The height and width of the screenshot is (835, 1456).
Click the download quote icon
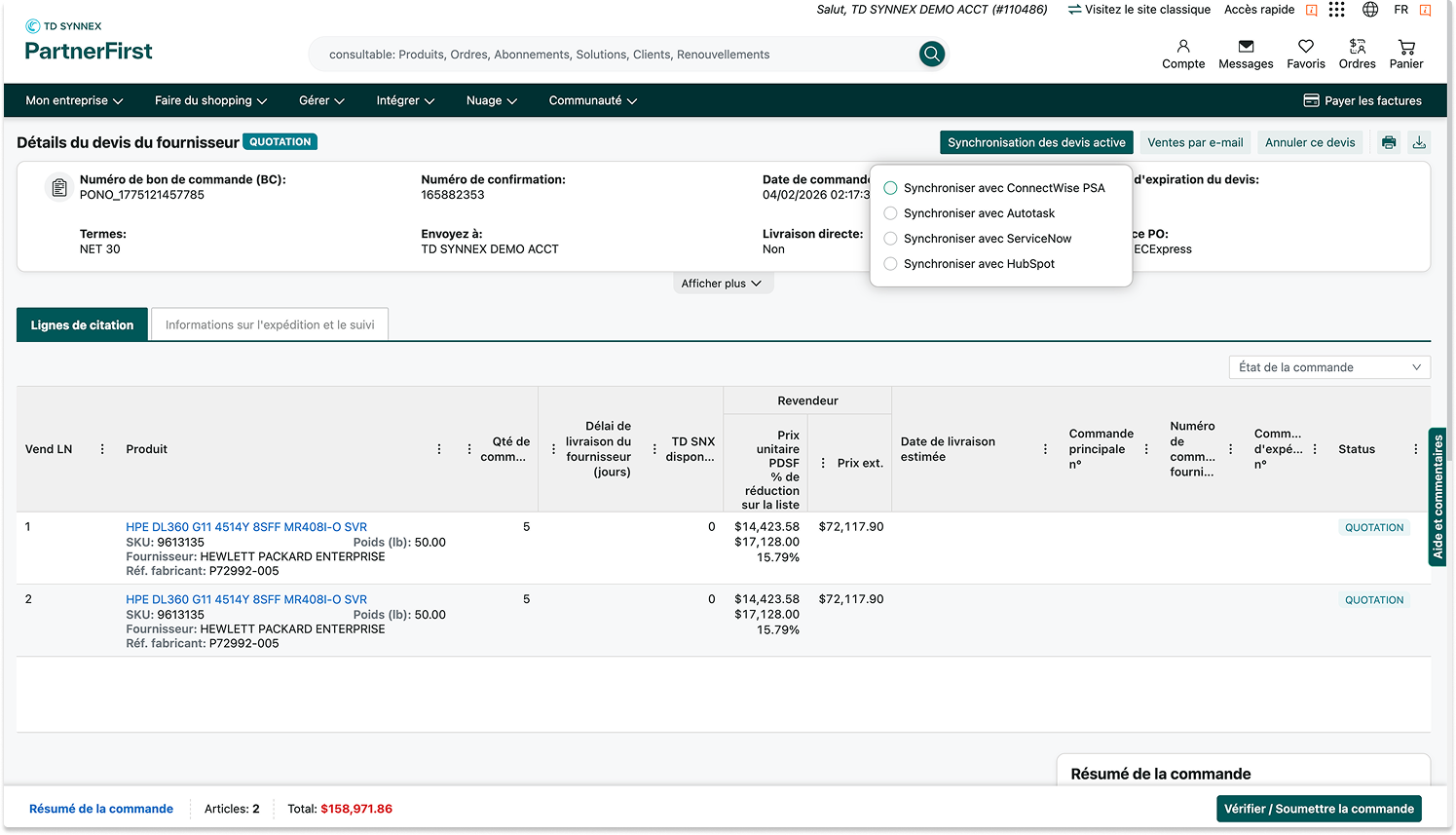point(1419,142)
